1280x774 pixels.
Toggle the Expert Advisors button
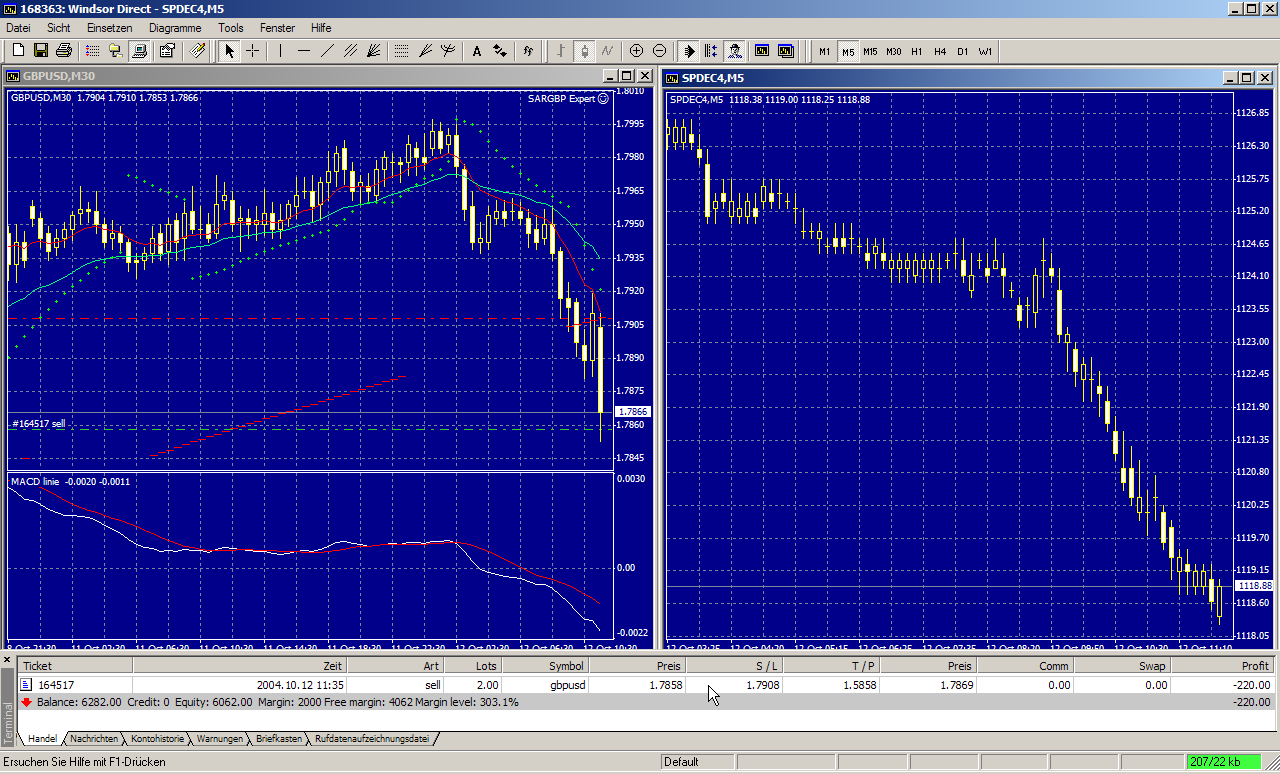coord(735,51)
